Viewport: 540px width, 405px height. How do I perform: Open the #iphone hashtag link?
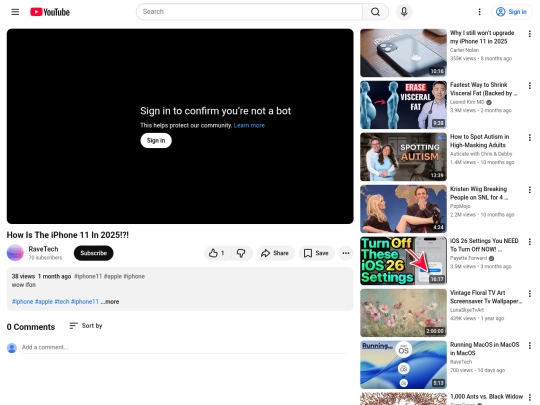point(23,302)
